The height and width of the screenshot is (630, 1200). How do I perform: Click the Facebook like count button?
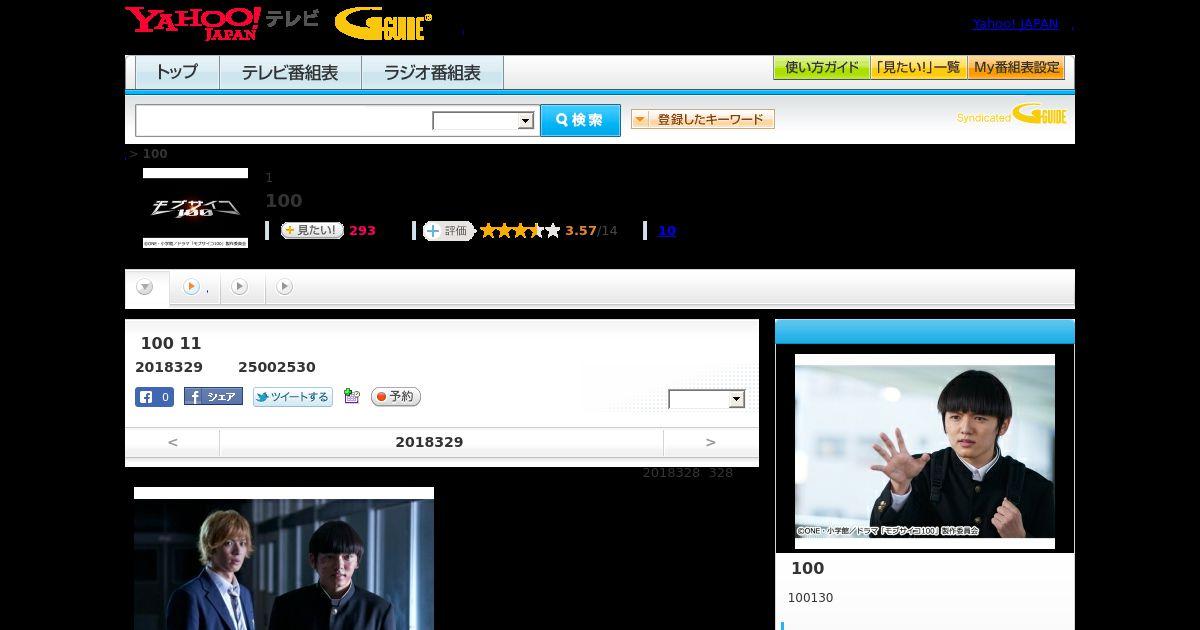pos(154,397)
